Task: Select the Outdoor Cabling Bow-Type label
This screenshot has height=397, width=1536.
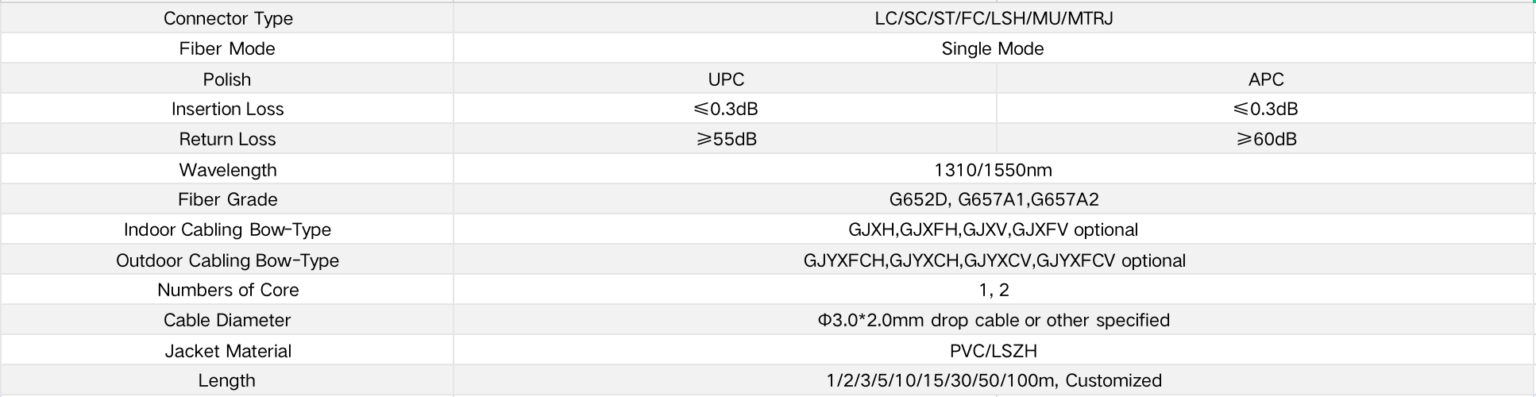Action: (227, 260)
